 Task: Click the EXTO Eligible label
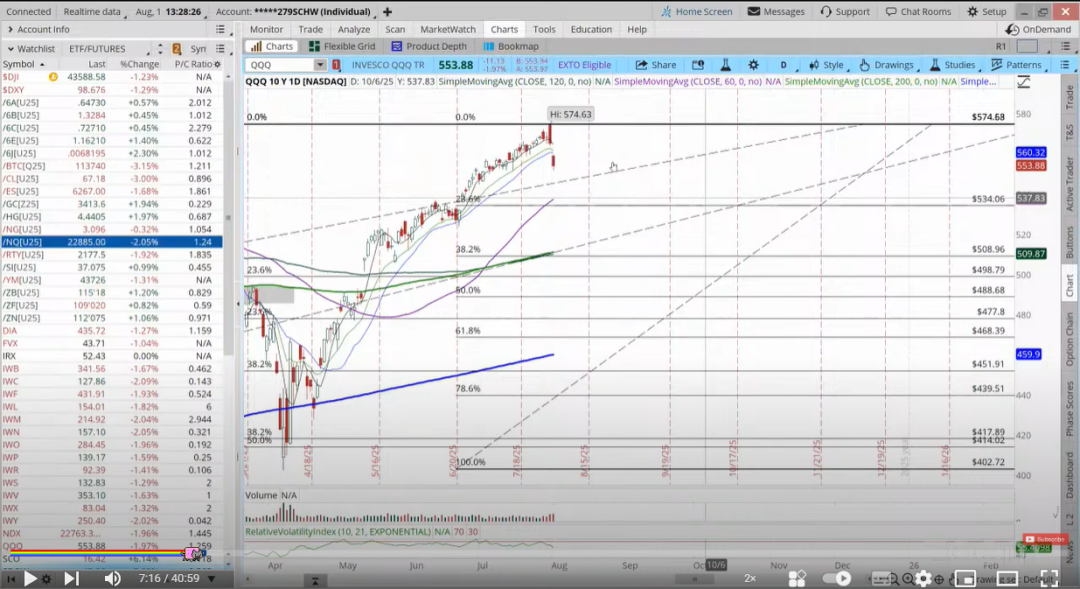click(584, 65)
